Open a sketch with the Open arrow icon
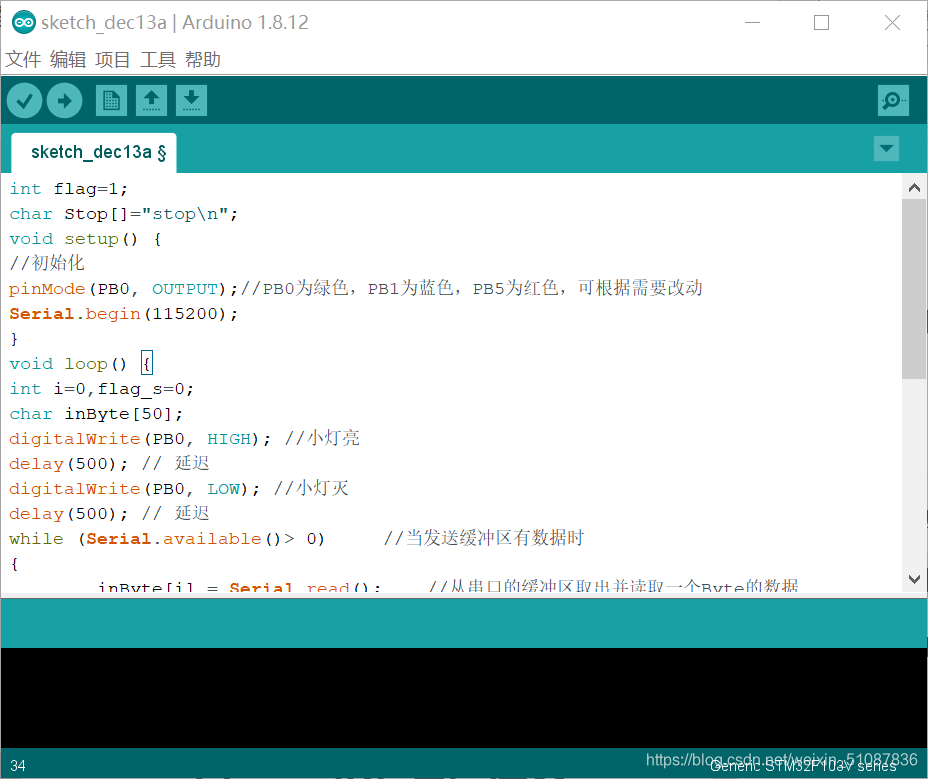The width and height of the screenshot is (928, 779). (x=152, y=100)
